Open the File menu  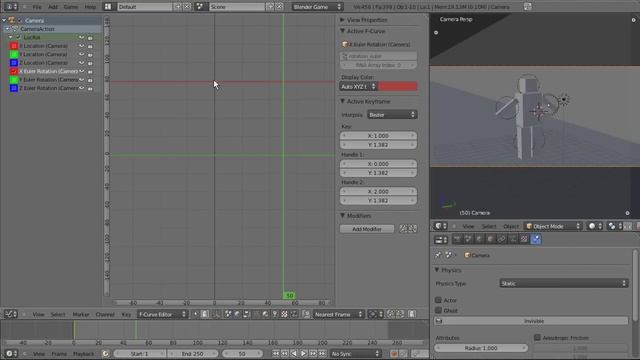pos(37,7)
